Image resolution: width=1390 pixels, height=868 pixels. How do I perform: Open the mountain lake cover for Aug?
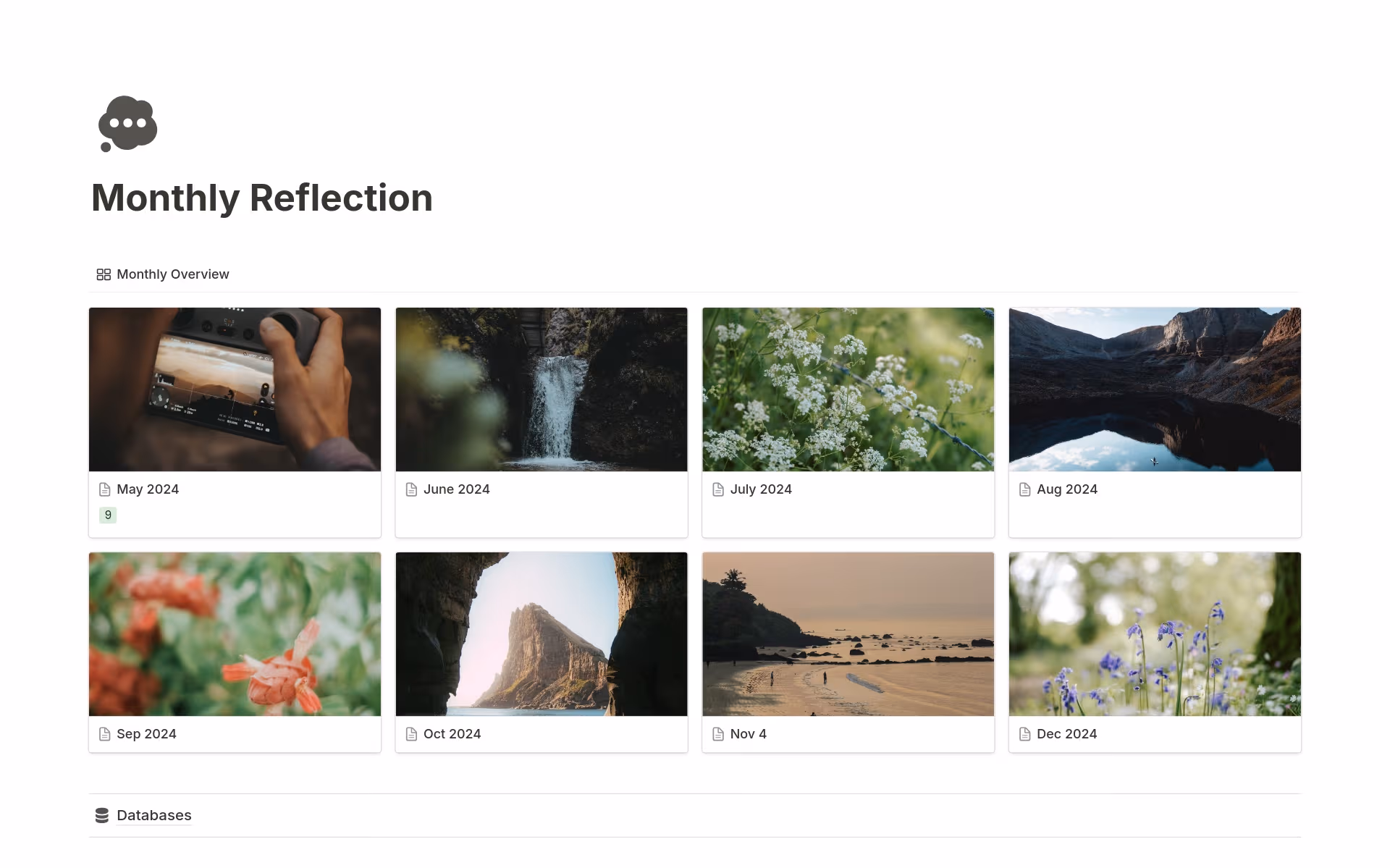click(x=1155, y=389)
